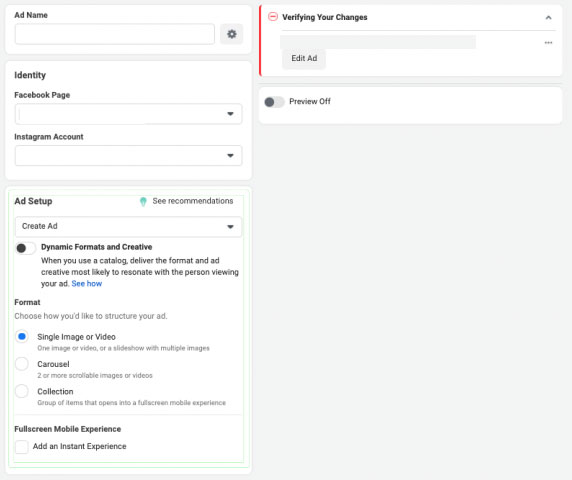Open the See how link
Image resolution: width=572 pixels, height=480 pixels.
coord(87,284)
